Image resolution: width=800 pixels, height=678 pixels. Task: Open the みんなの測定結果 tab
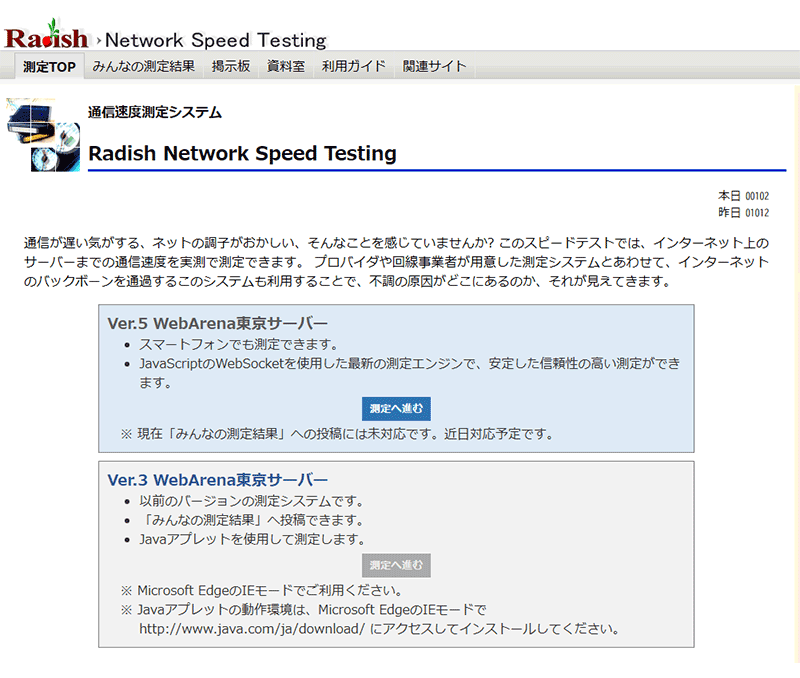143,67
